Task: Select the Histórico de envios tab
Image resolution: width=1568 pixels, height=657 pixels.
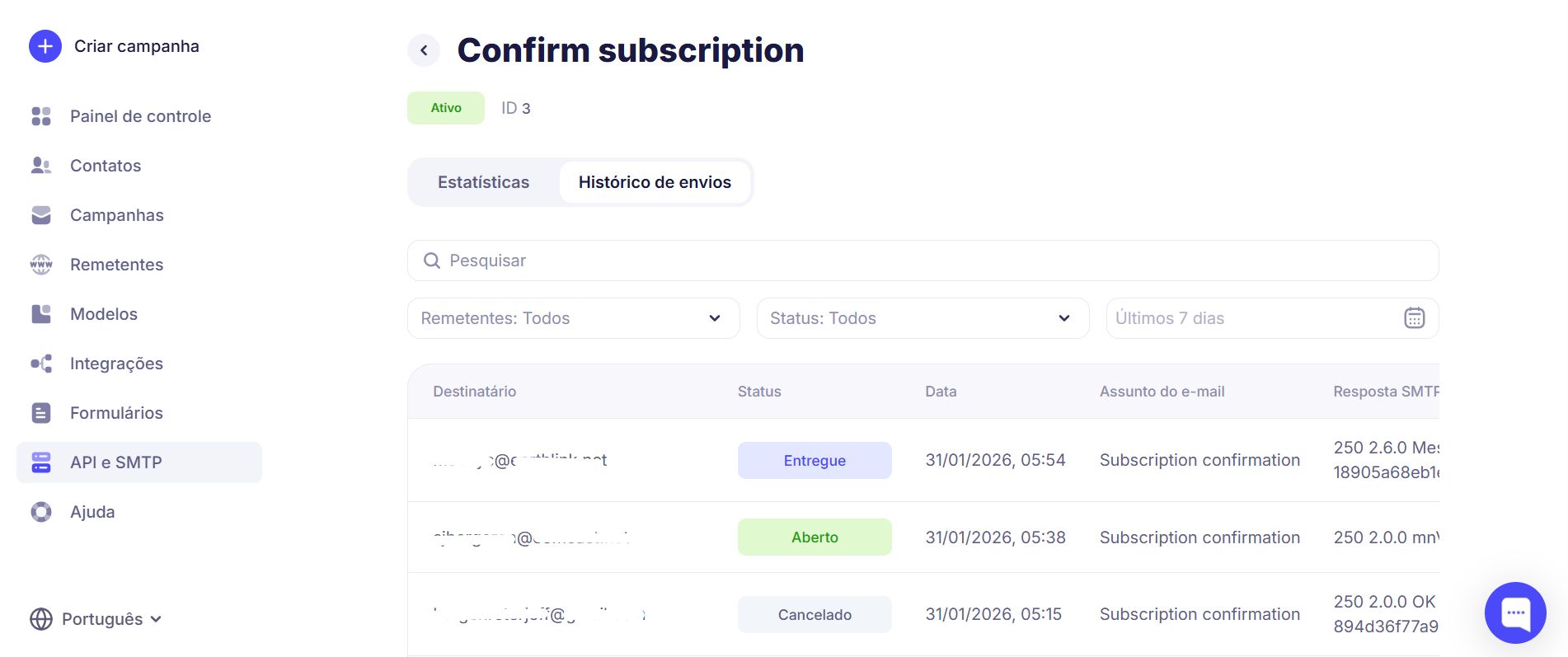Action: coord(655,182)
